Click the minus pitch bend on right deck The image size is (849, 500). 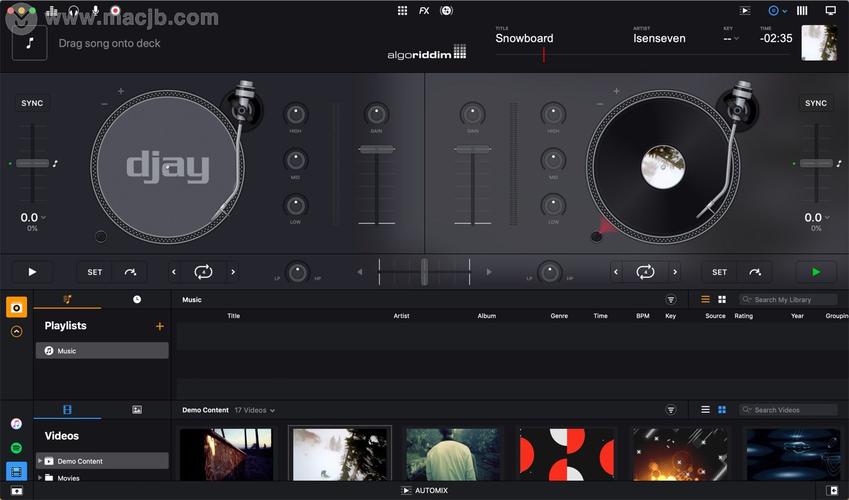tap(599, 103)
